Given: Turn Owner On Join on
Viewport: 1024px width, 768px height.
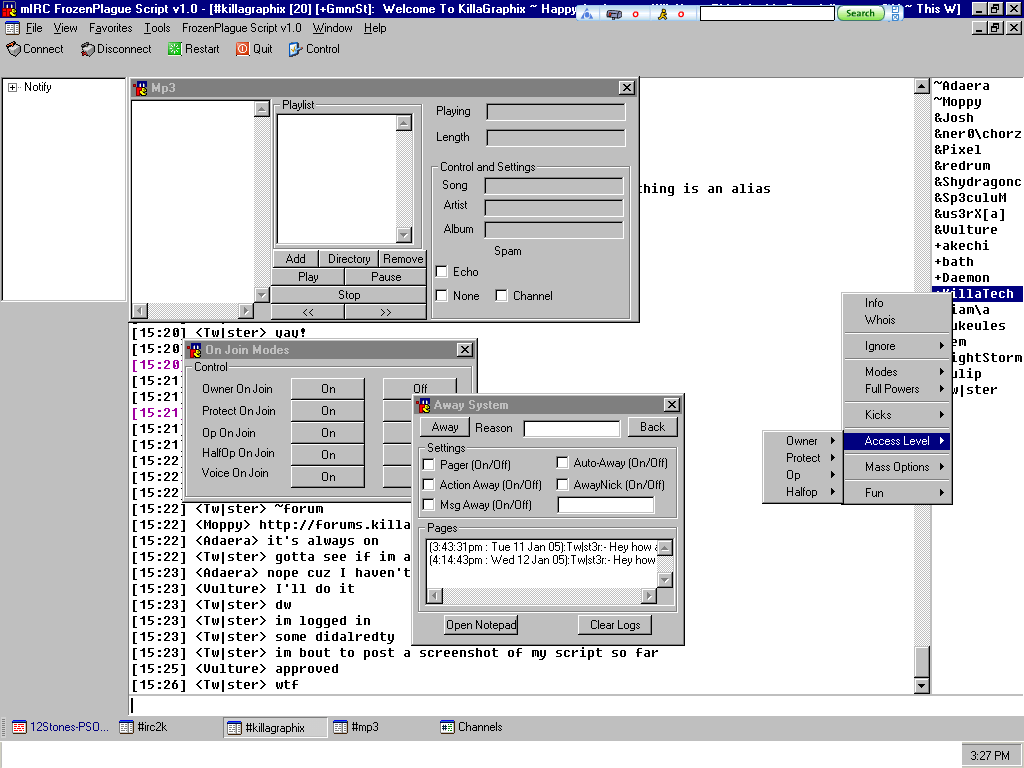Looking at the screenshot, I should pyautogui.click(x=328, y=389).
